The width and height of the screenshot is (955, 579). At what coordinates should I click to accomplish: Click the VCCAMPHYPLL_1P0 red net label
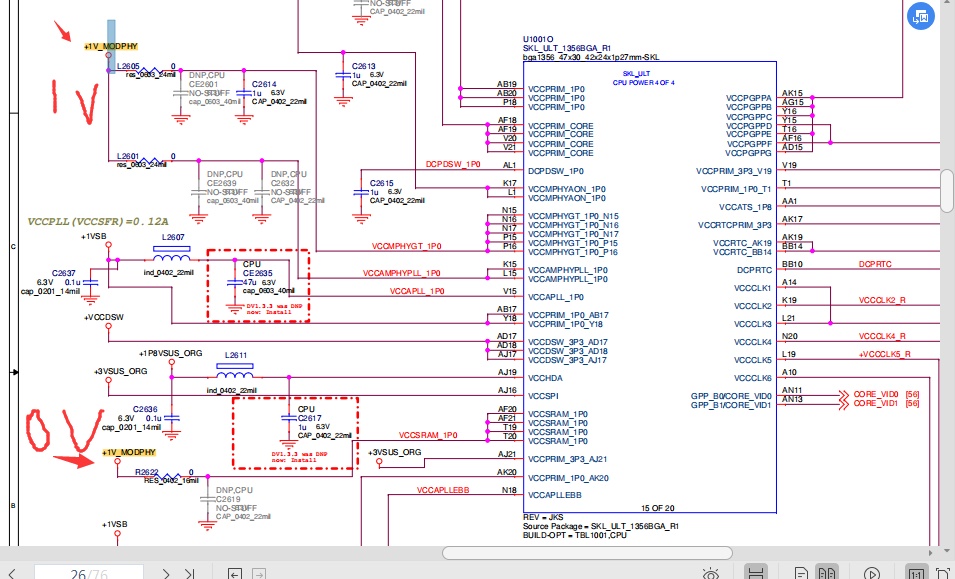tap(401, 273)
